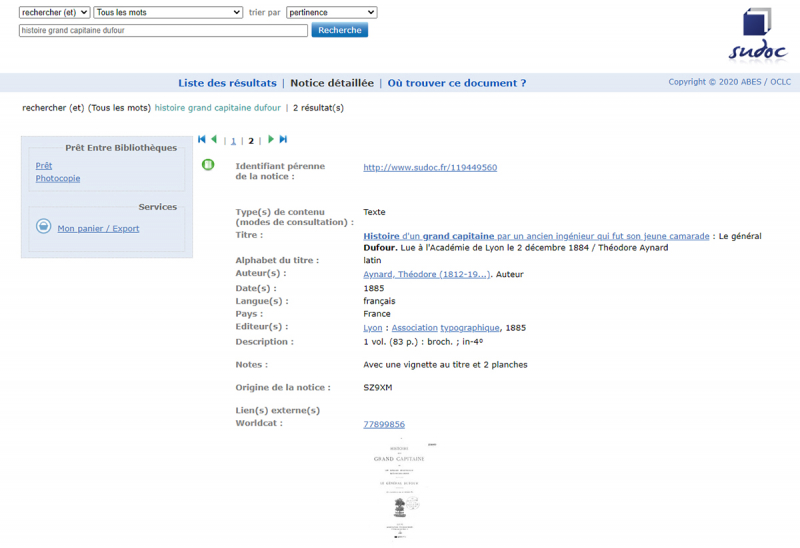Click the Lyon publisher place link
800x548 pixels.
pyautogui.click(x=372, y=328)
